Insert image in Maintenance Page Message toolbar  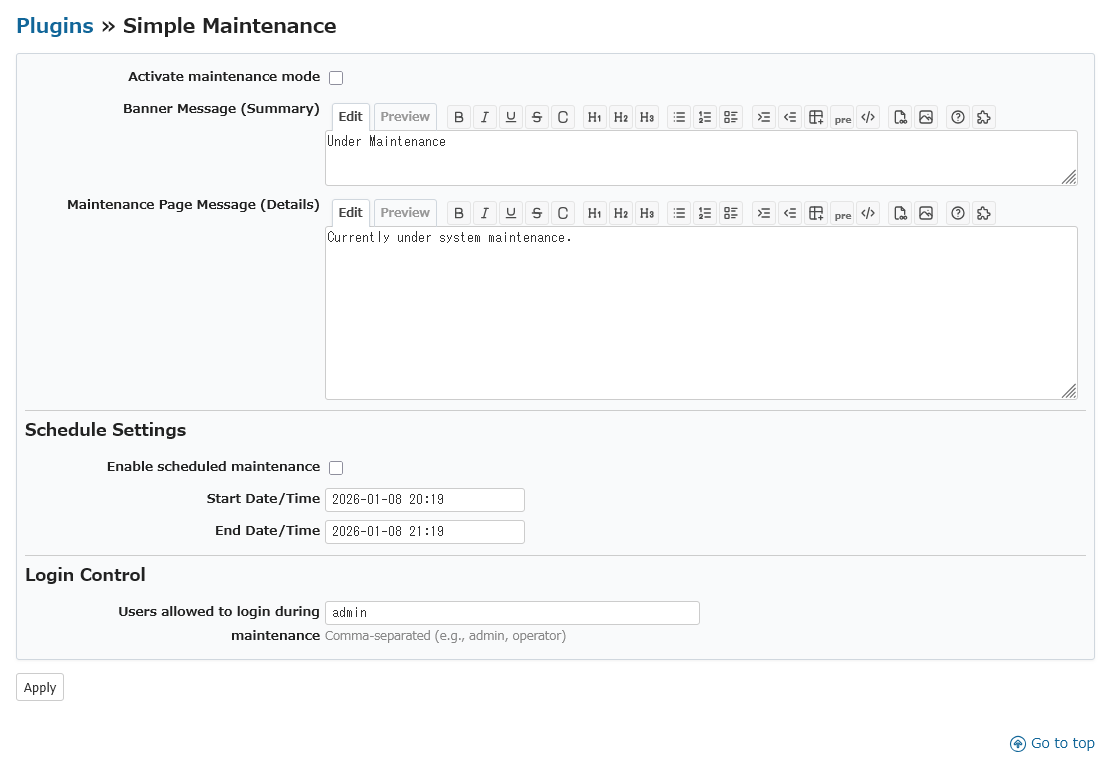tap(926, 213)
